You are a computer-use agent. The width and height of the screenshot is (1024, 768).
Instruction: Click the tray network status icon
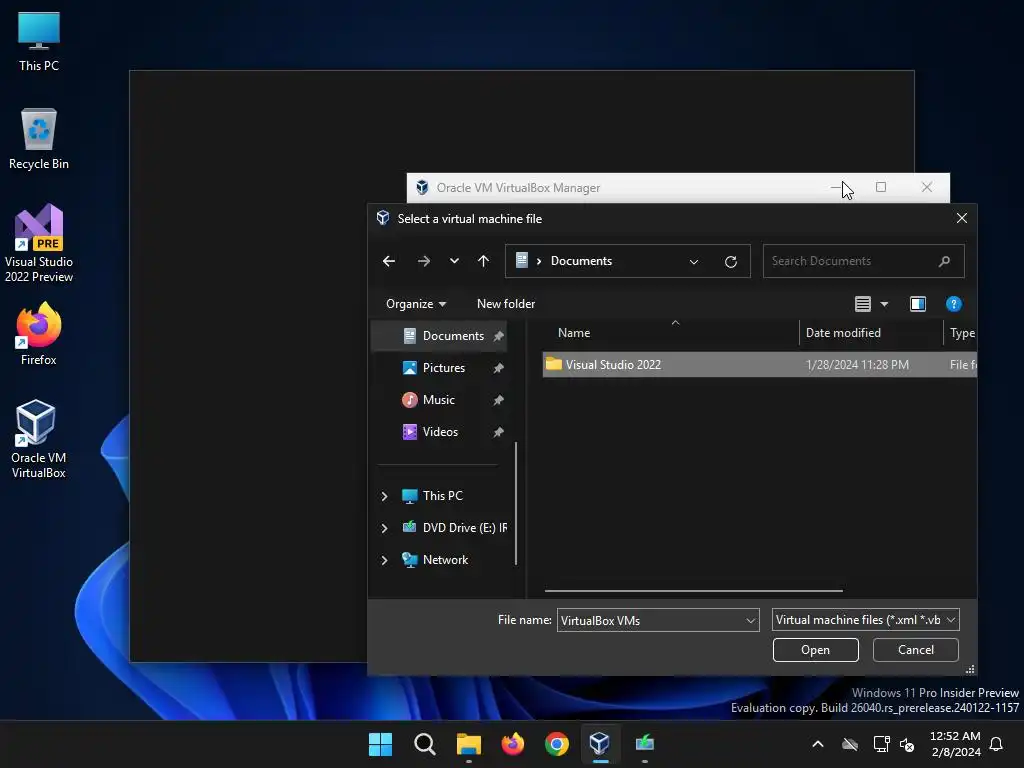pos(881,744)
